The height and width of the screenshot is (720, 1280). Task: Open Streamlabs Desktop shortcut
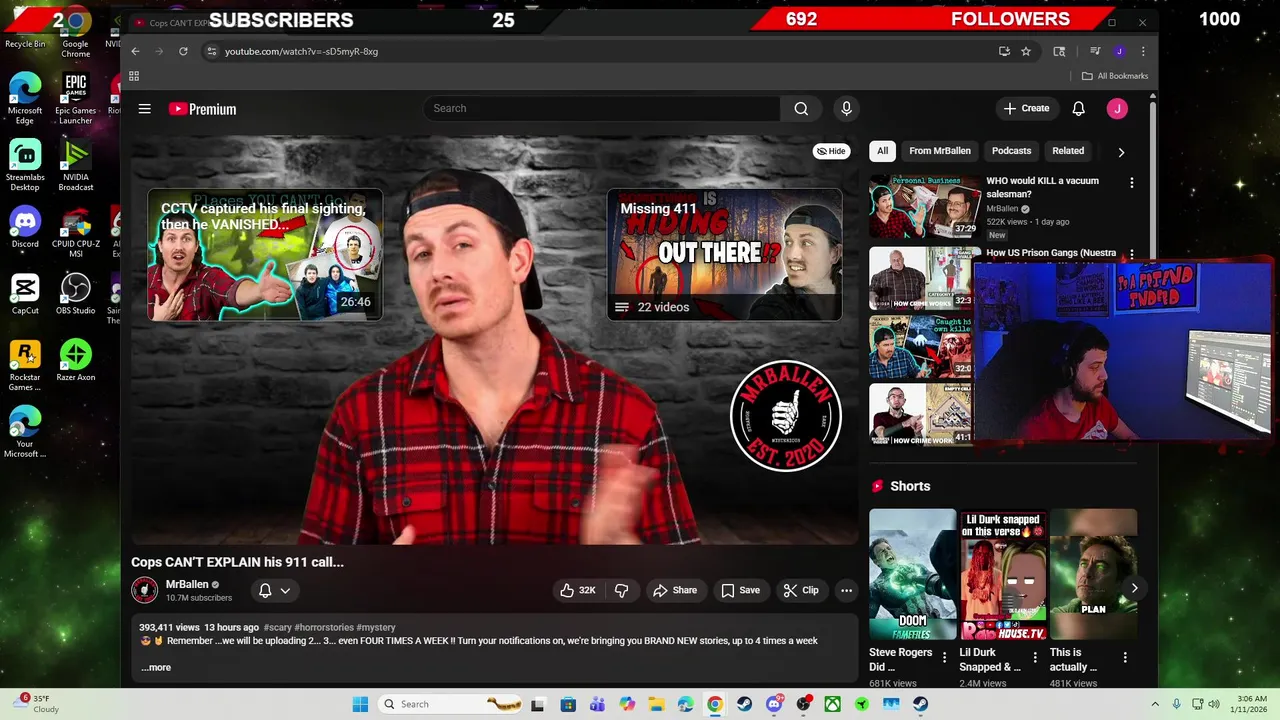[x=25, y=165]
